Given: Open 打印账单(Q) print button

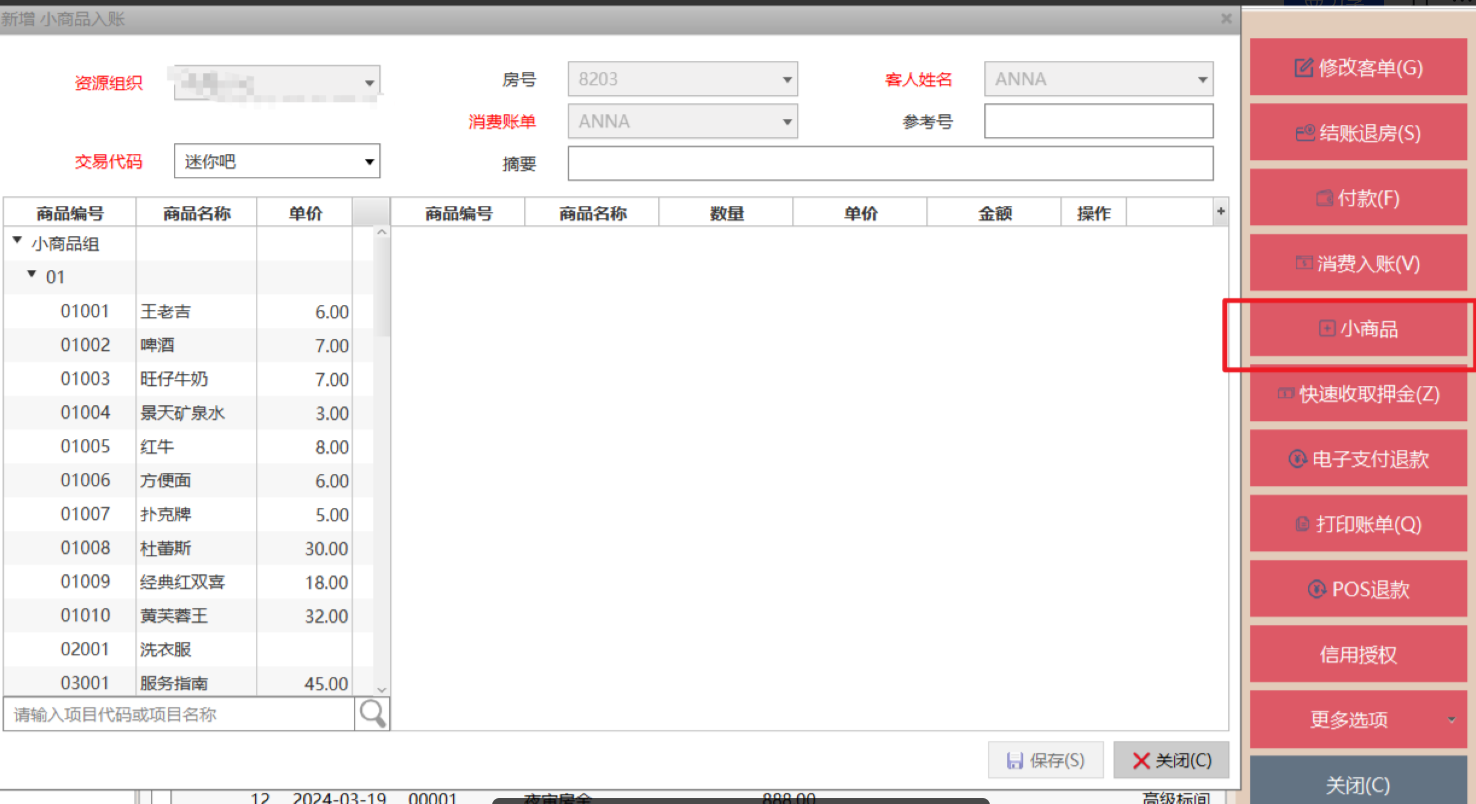Looking at the screenshot, I should coord(1358,524).
